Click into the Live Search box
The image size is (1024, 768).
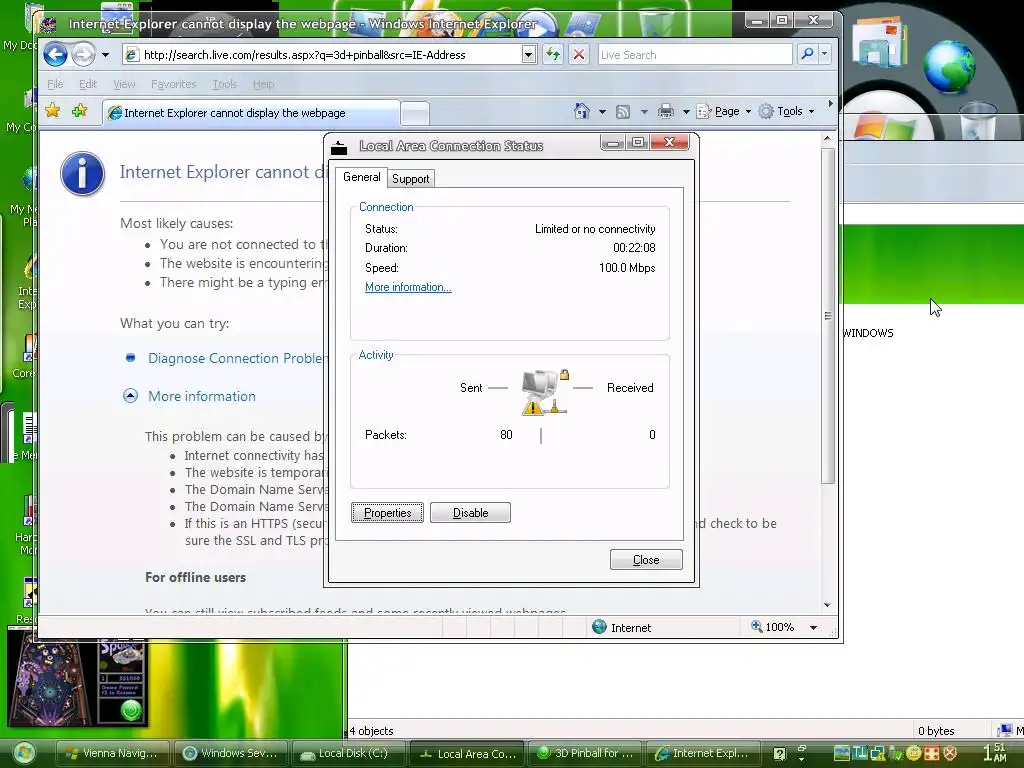pyautogui.click(x=695, y=55)
